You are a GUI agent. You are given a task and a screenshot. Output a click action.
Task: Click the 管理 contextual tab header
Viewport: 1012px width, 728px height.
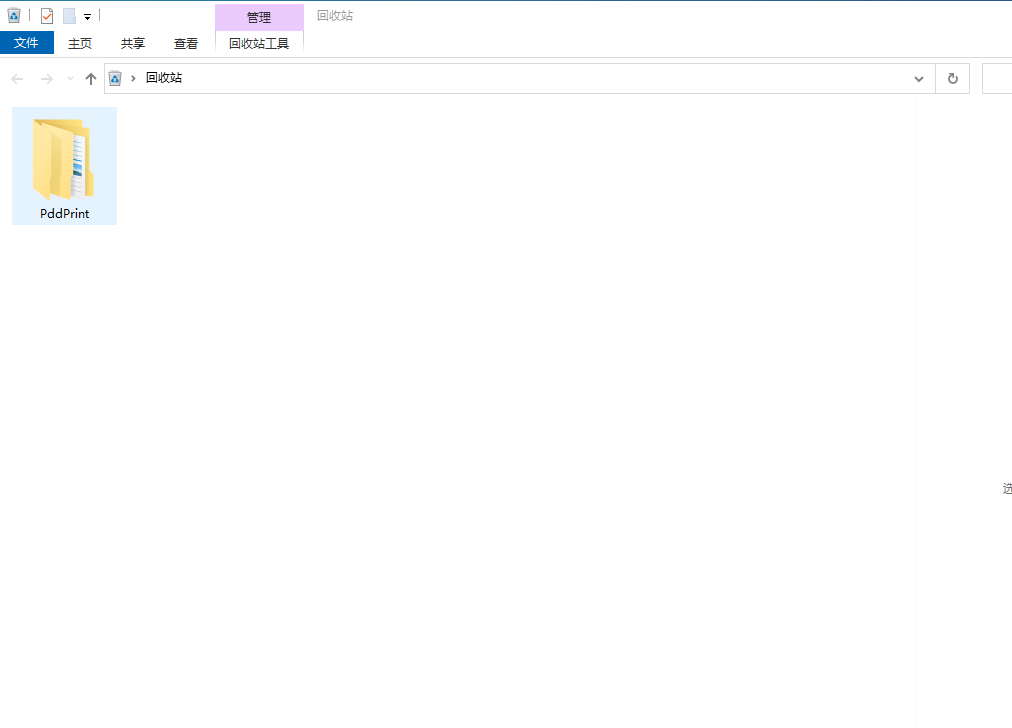tap(259, 17)
